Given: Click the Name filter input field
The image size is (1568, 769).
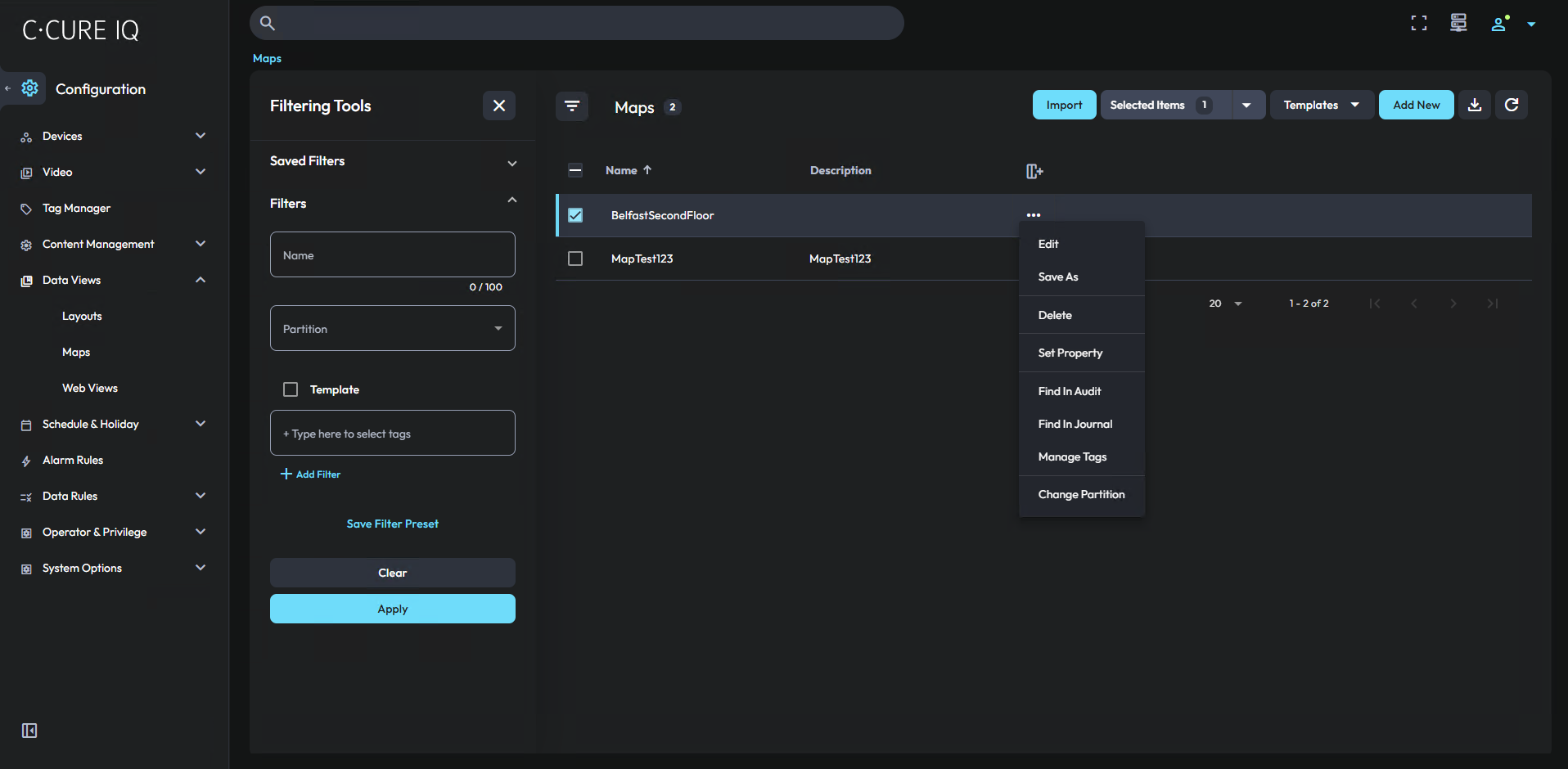Looking at the screenshot, I should tap(393, 255).
